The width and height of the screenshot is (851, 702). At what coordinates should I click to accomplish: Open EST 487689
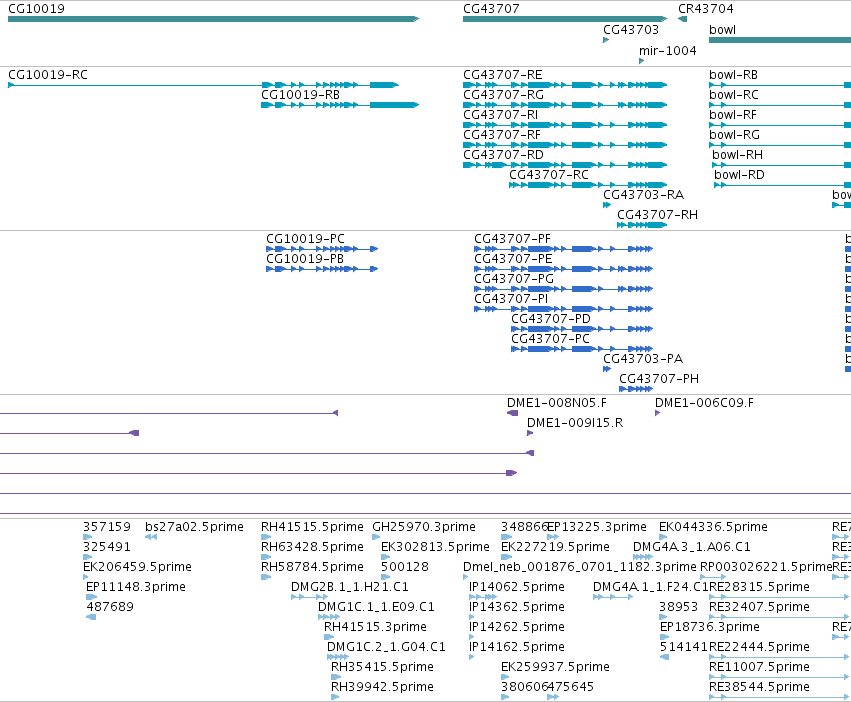tap(91, 617)
